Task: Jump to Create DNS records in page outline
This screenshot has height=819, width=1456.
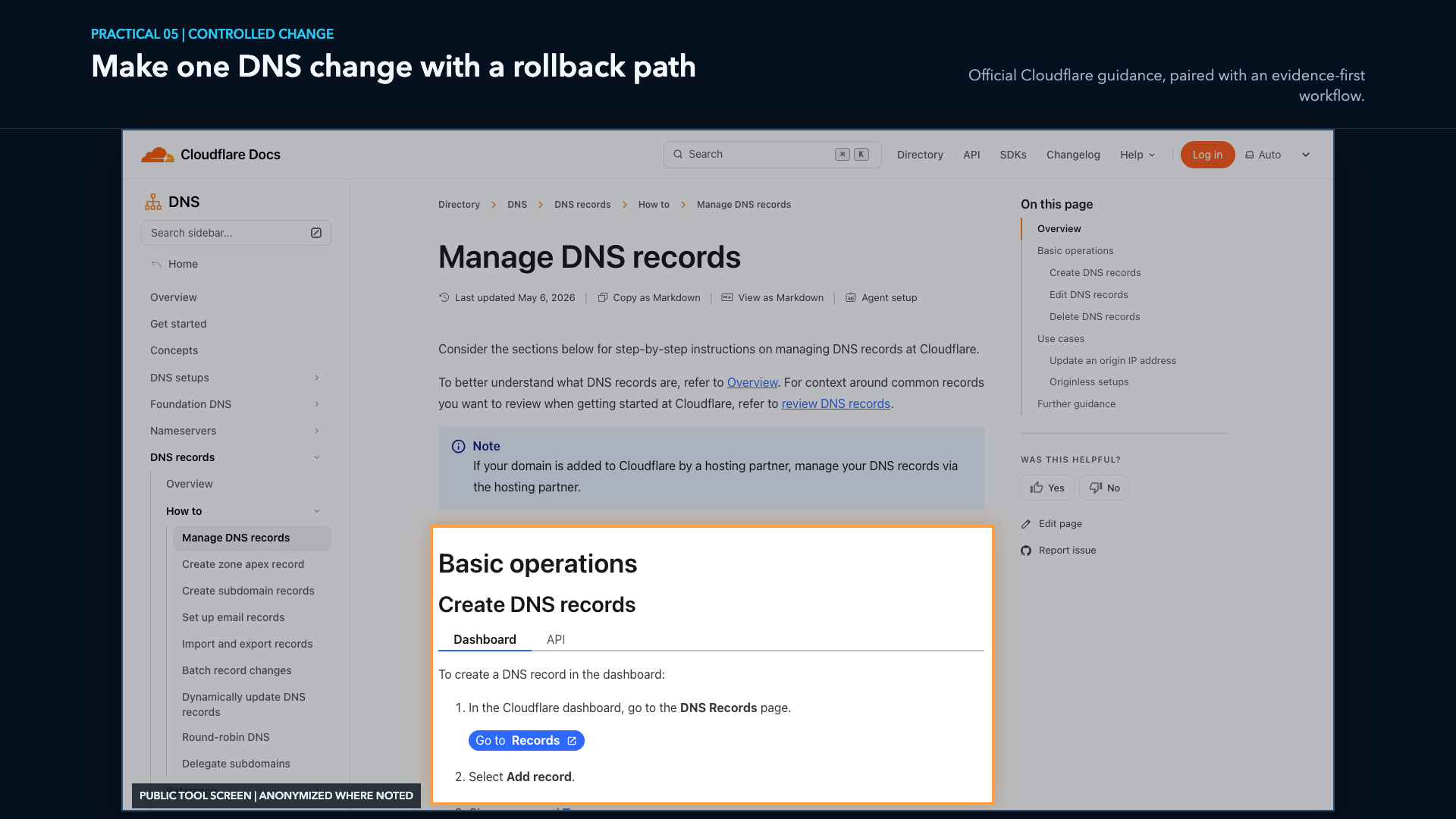Action: click(x=1095, y=273)
